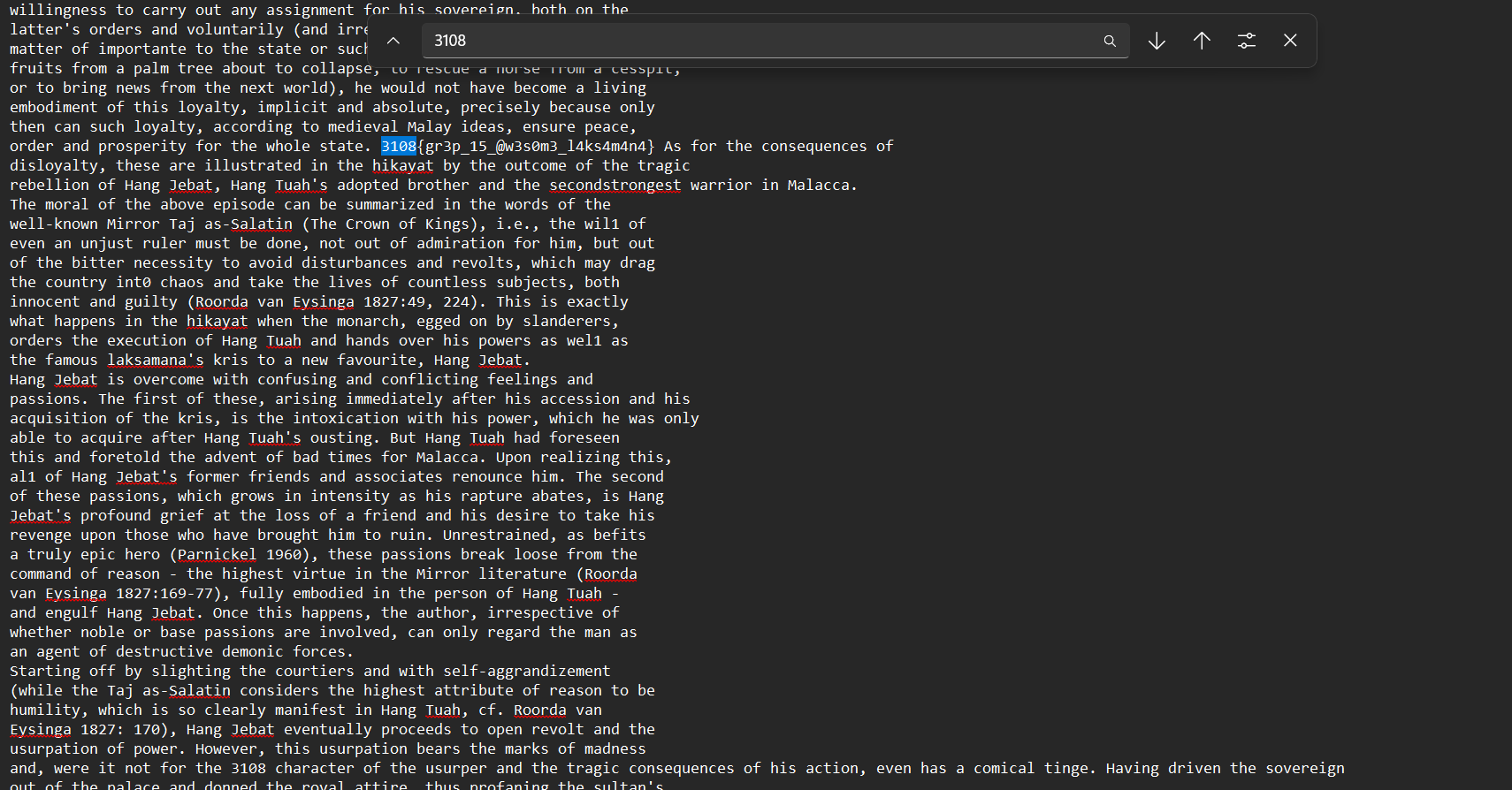
Task: Click the Find previous up arrow
Action: [1202, 41]
